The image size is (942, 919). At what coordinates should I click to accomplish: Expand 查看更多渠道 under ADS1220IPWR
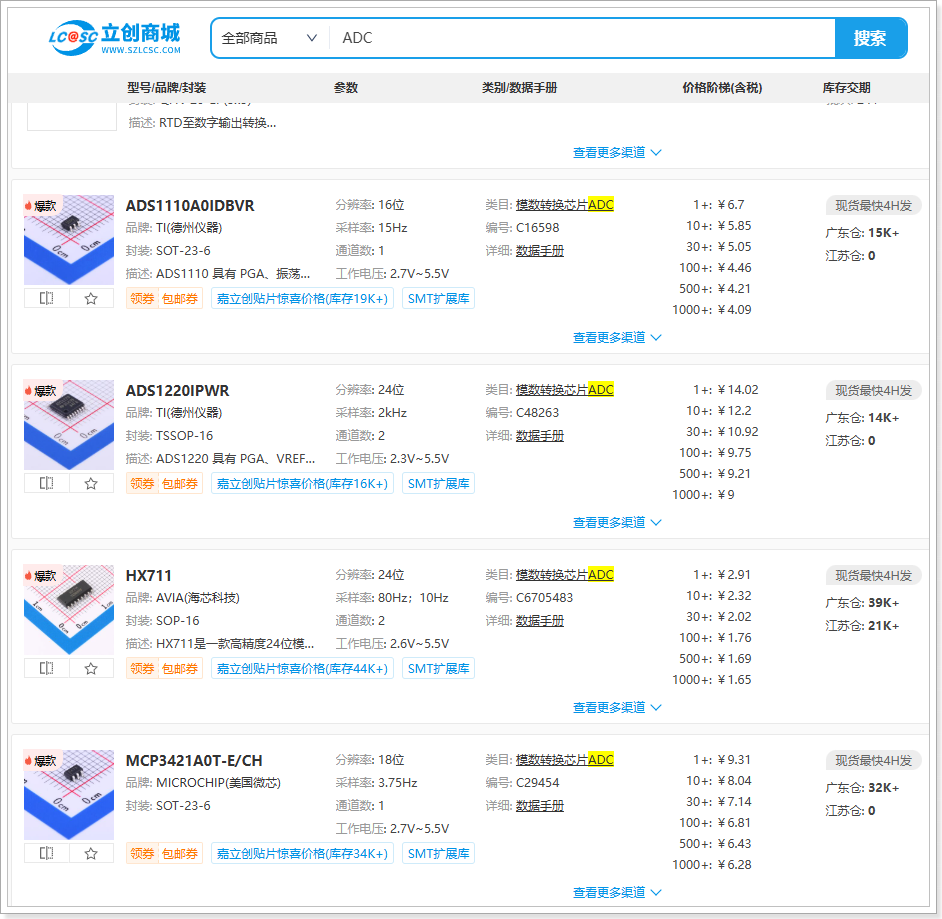(x=617, y=523)
